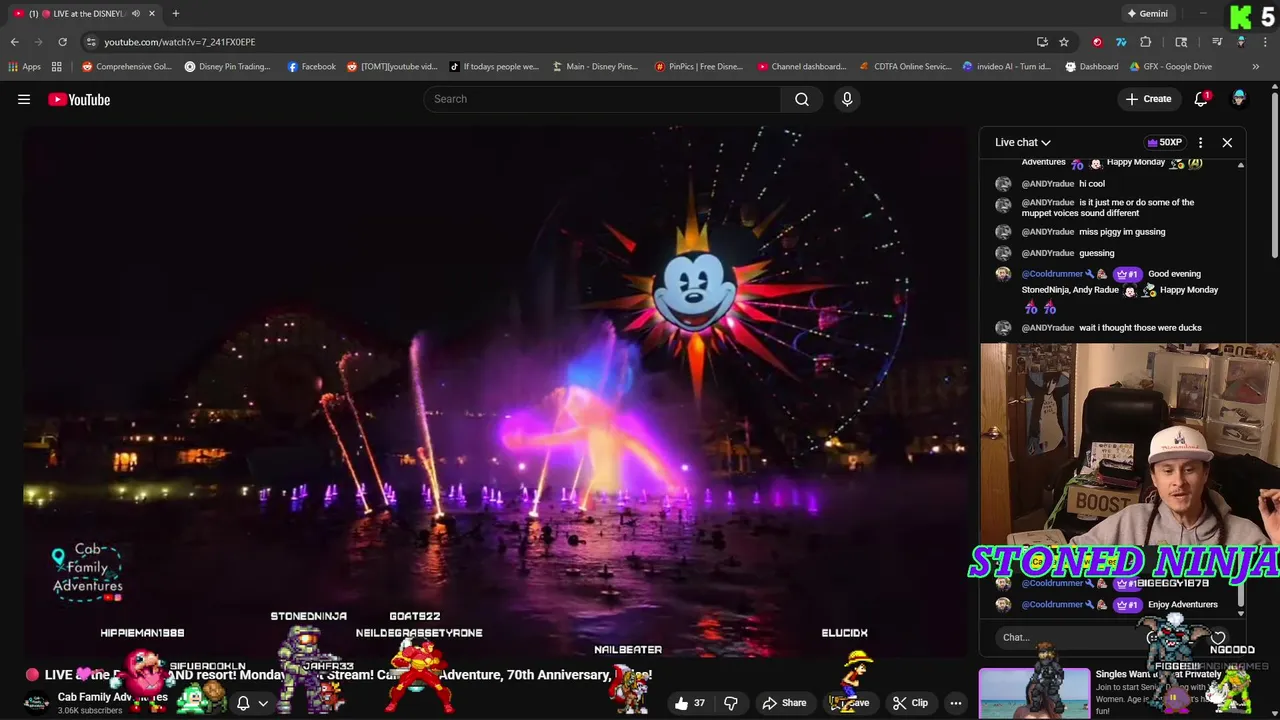Send heart reaction in chat
This screenshot has width=1280, height=720.
(1218, 637)
